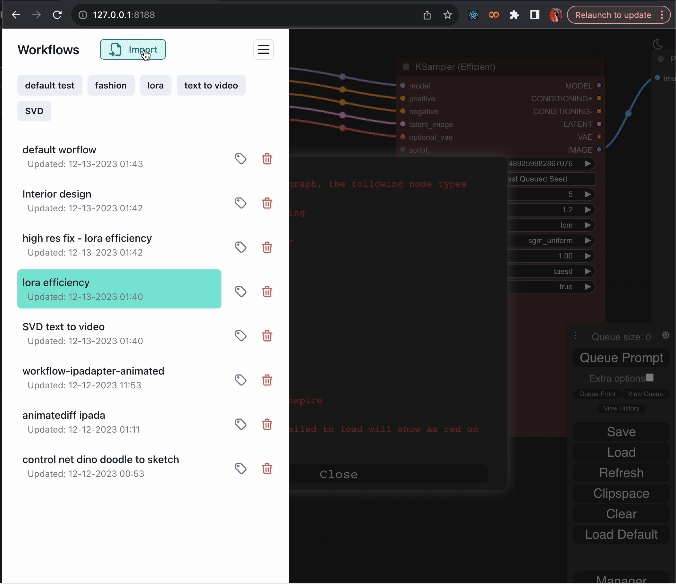The height and width of the screenshot is (584, 676).
Task: Open the Queue settings gear icon
Action: pyautogui.click(x=666, y=336)
